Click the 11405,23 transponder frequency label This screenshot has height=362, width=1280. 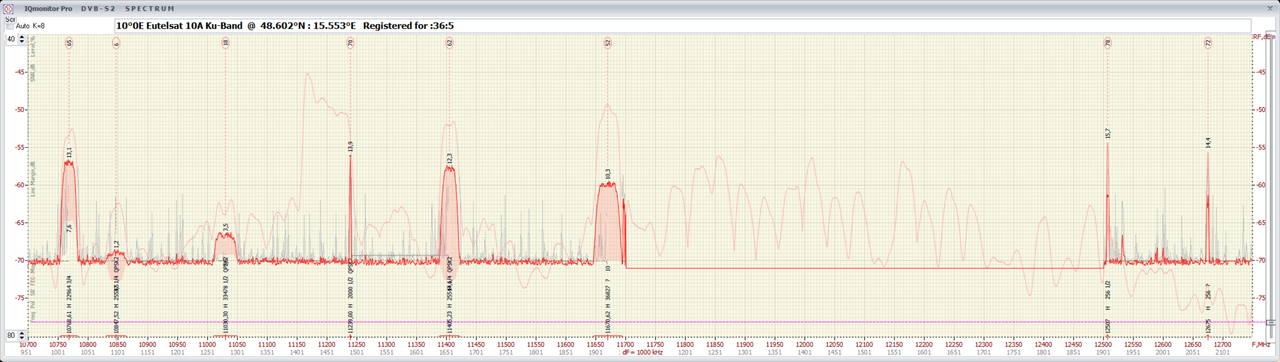tap(449, 323)
